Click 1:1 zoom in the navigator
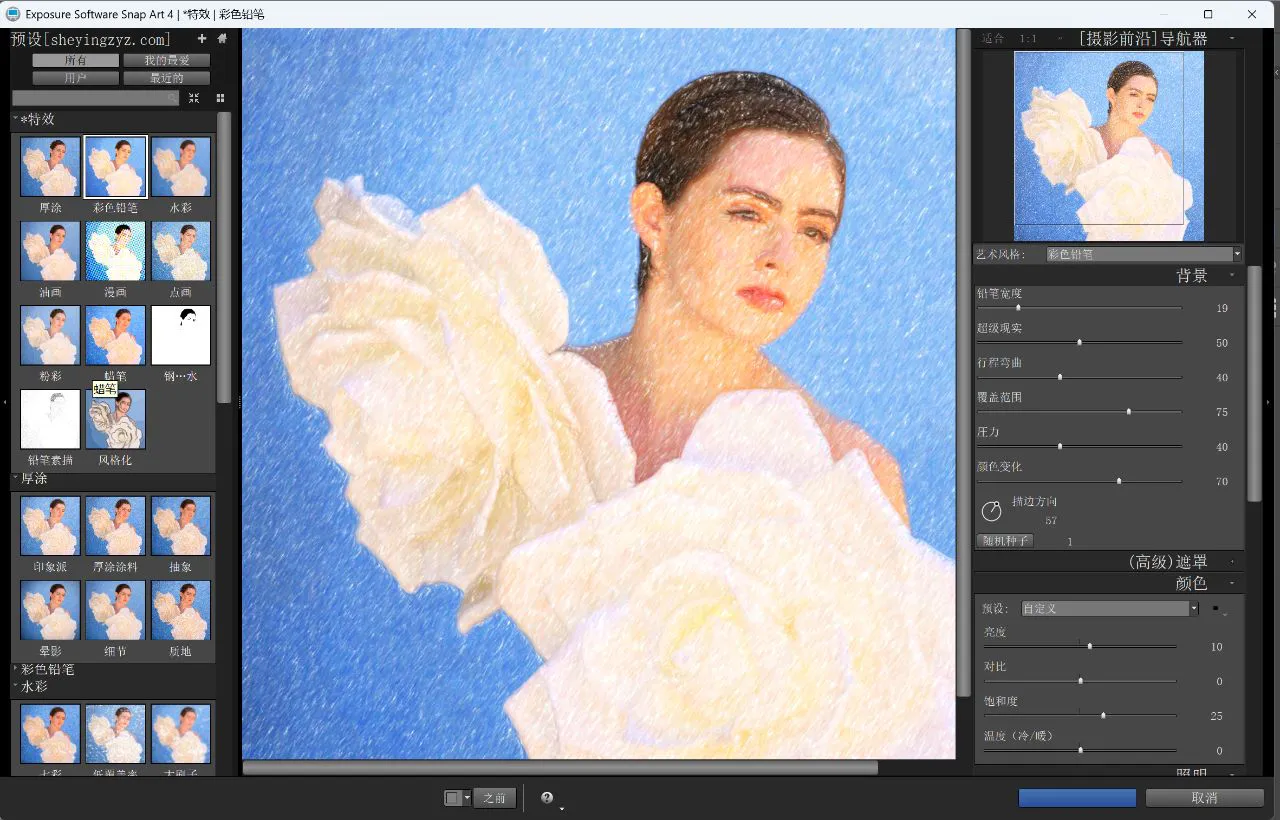The height and width of the screenshot is (820, 1280). tap(1028, 39)
